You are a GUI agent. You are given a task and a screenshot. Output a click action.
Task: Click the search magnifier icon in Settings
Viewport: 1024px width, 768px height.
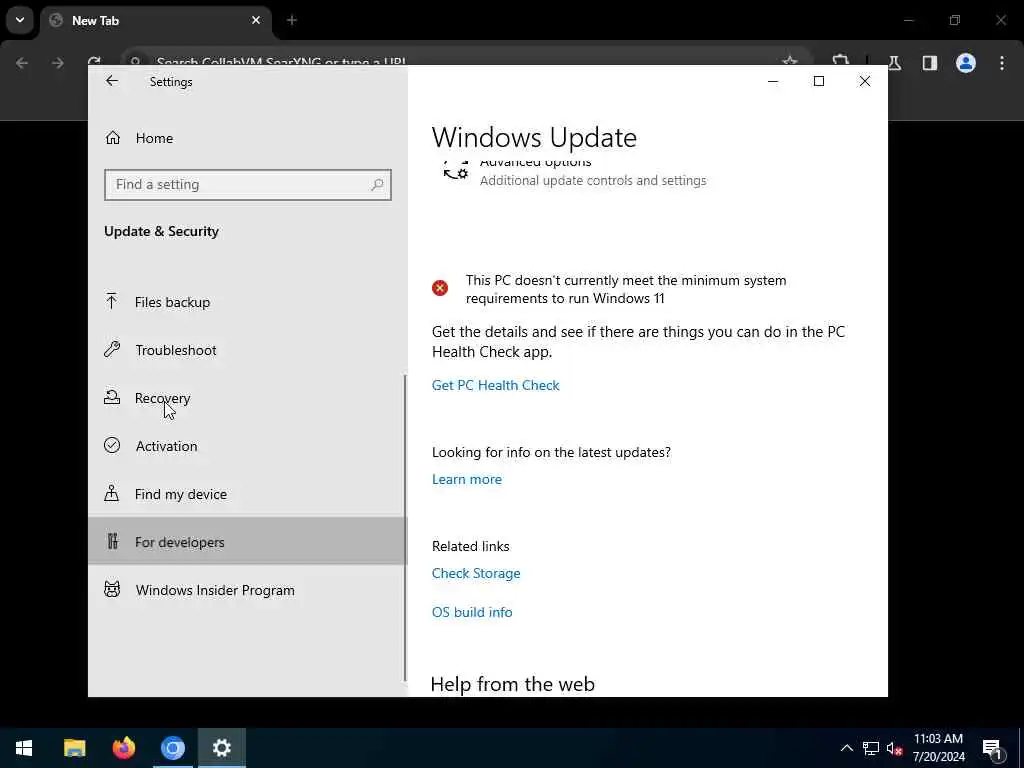(377, 185)
